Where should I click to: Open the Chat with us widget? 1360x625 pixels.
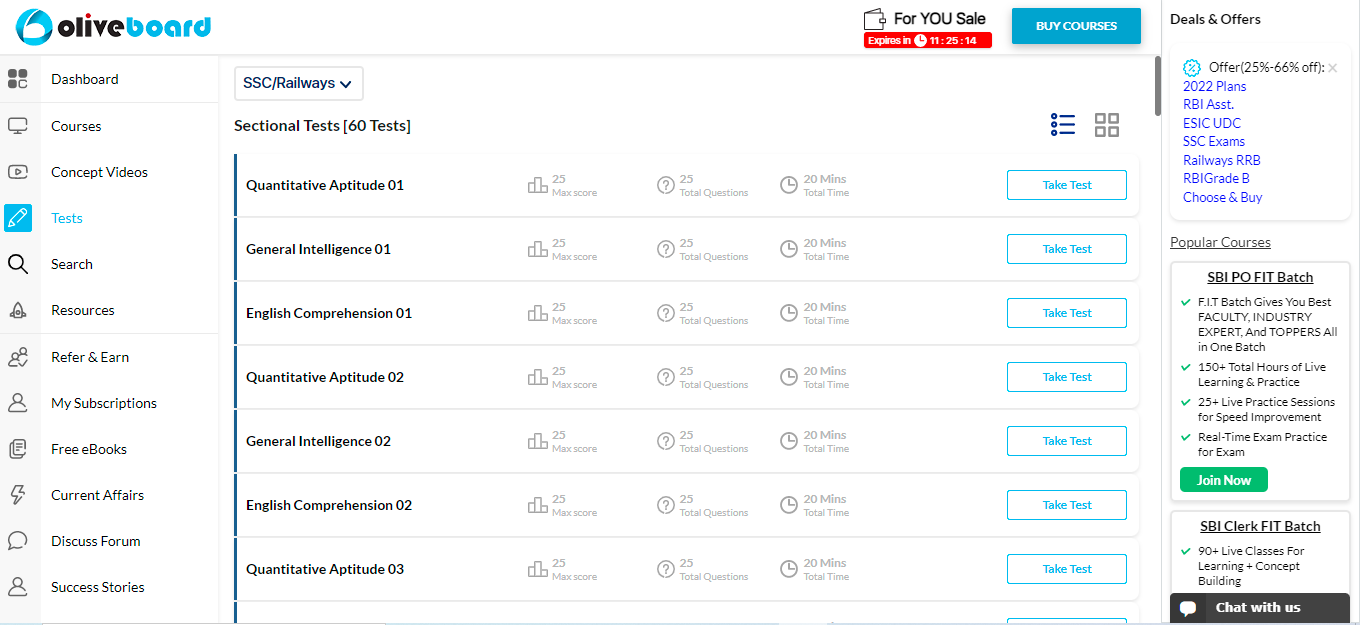1260,608
